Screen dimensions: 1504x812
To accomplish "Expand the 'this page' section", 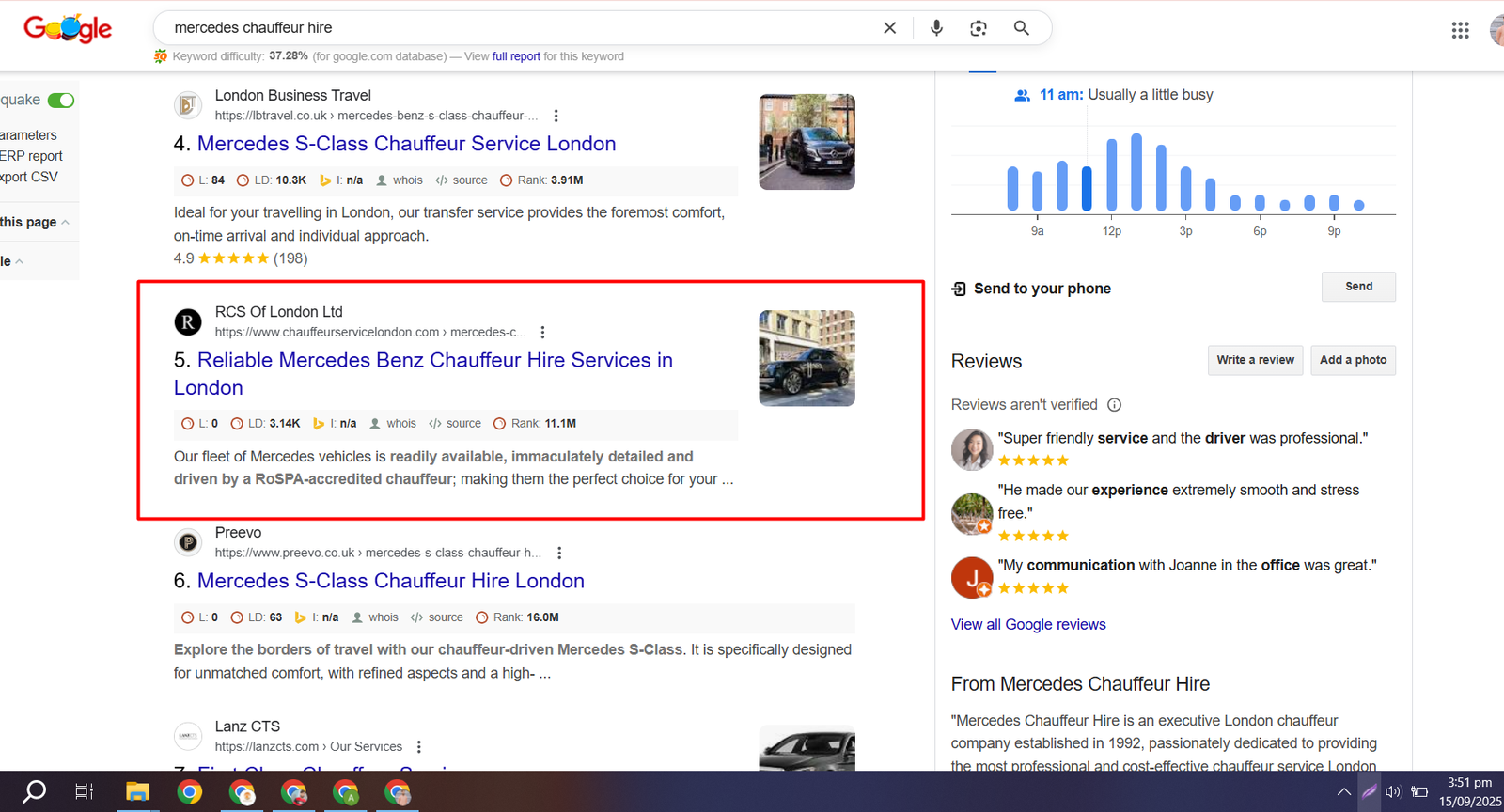I will click(34, 223).
